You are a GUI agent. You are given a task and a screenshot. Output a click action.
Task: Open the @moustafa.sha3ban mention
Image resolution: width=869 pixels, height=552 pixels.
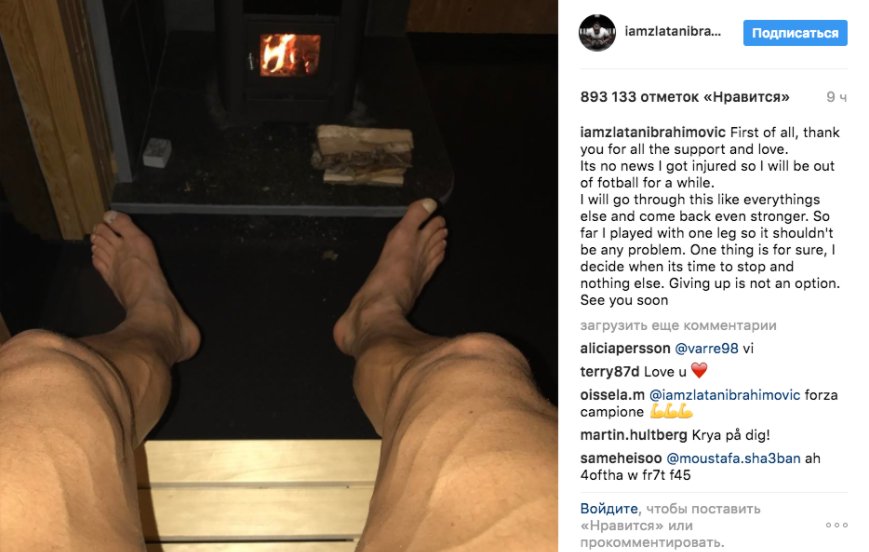(733, 458)
